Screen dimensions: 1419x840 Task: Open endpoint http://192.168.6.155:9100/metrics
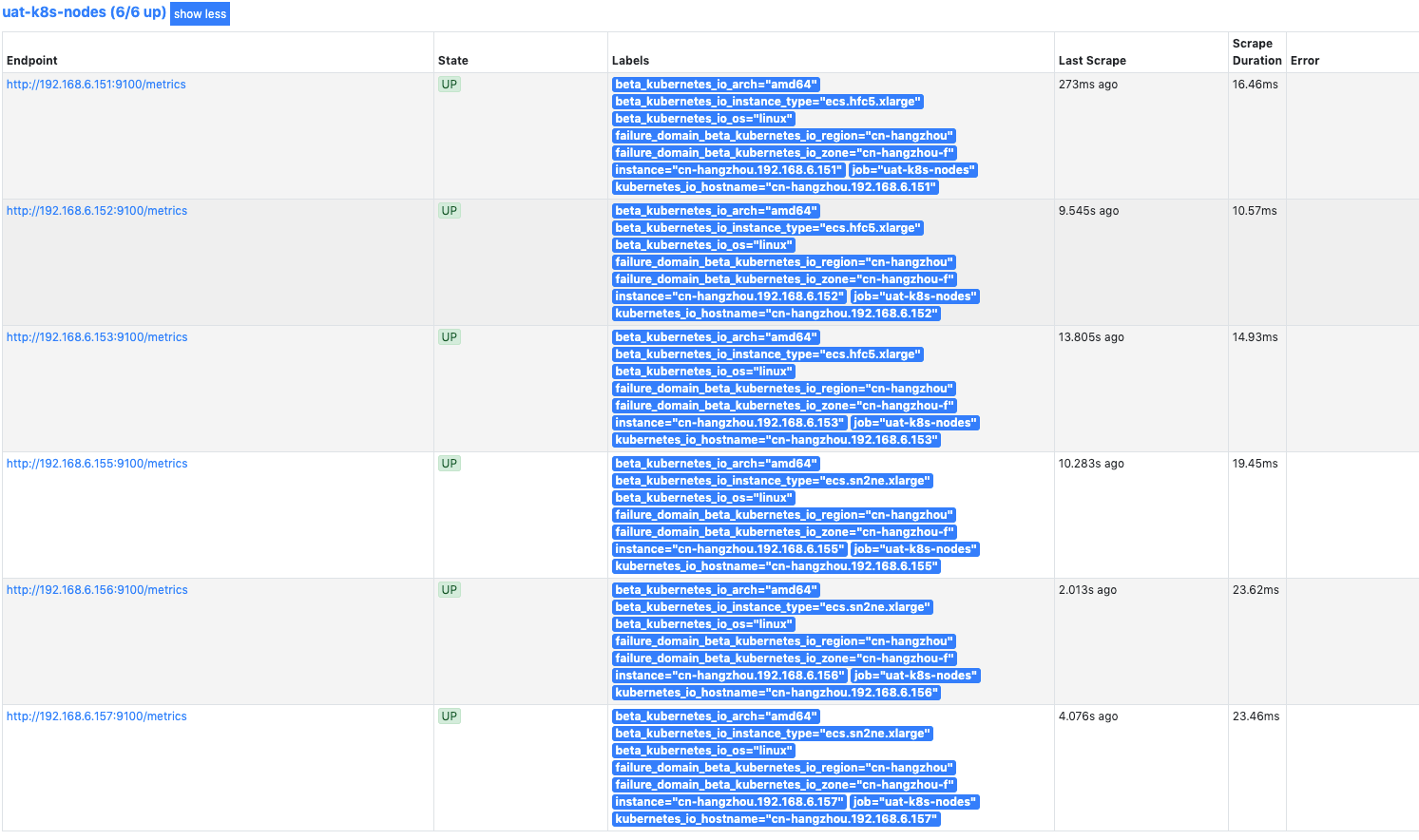(x=97, y=464)
